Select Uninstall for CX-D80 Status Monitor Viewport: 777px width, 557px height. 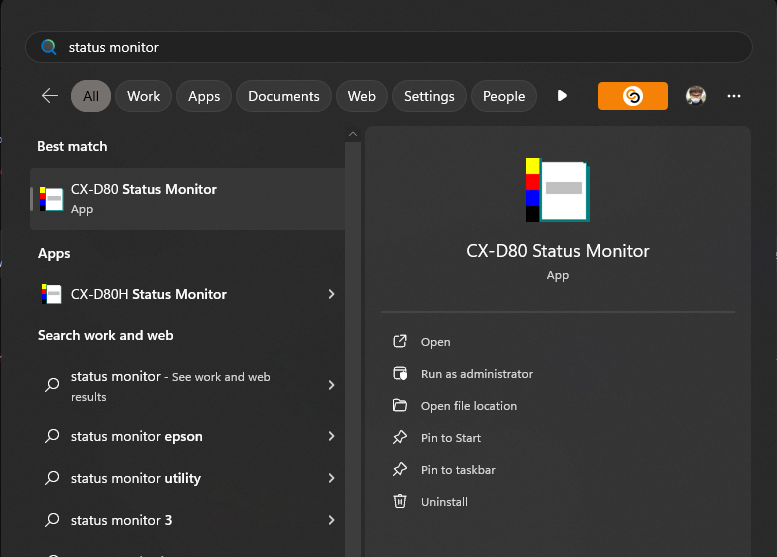pyautogui.click(x=444, y=502)
